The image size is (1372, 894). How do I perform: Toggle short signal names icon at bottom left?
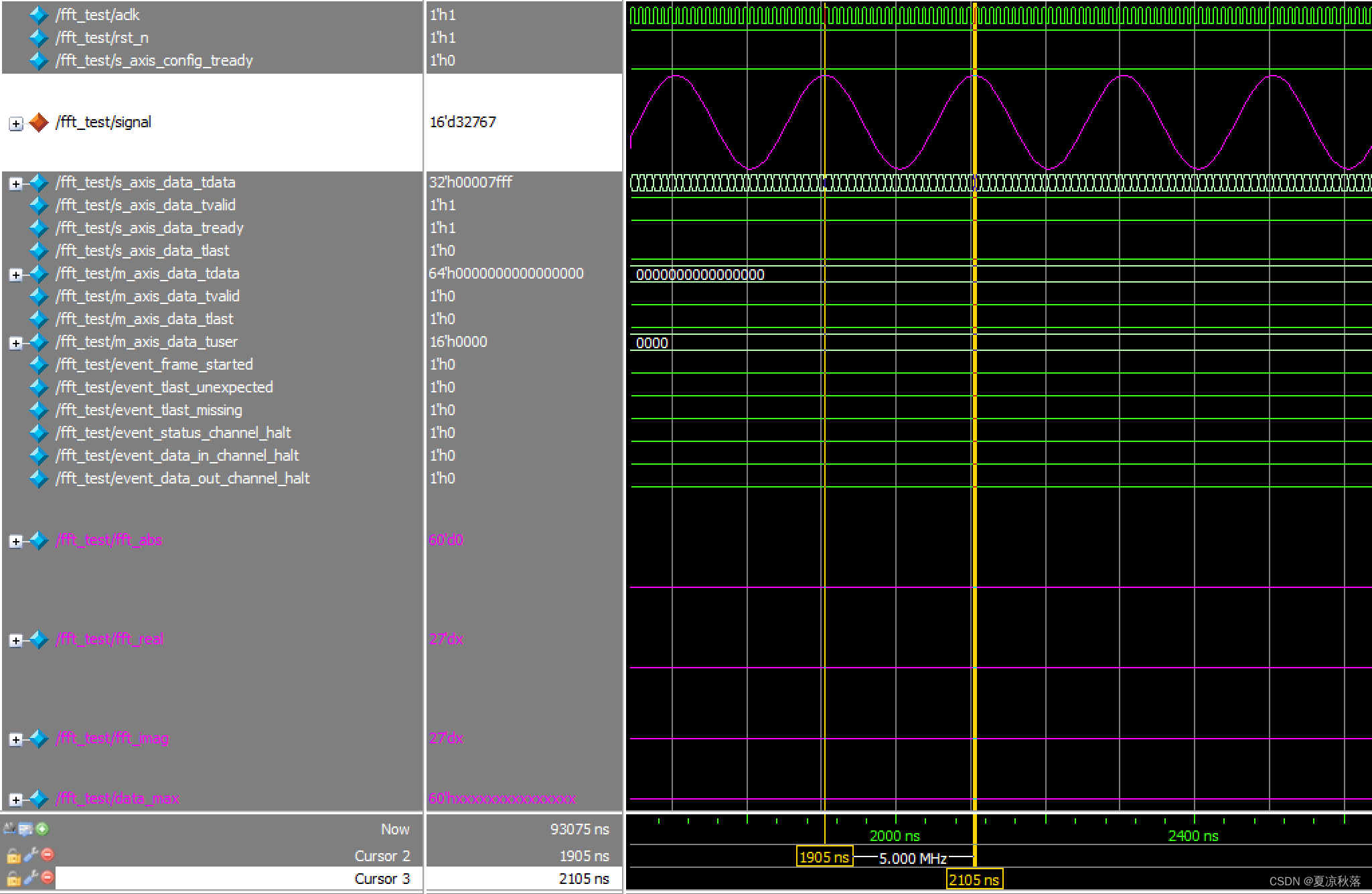point(9,829)
